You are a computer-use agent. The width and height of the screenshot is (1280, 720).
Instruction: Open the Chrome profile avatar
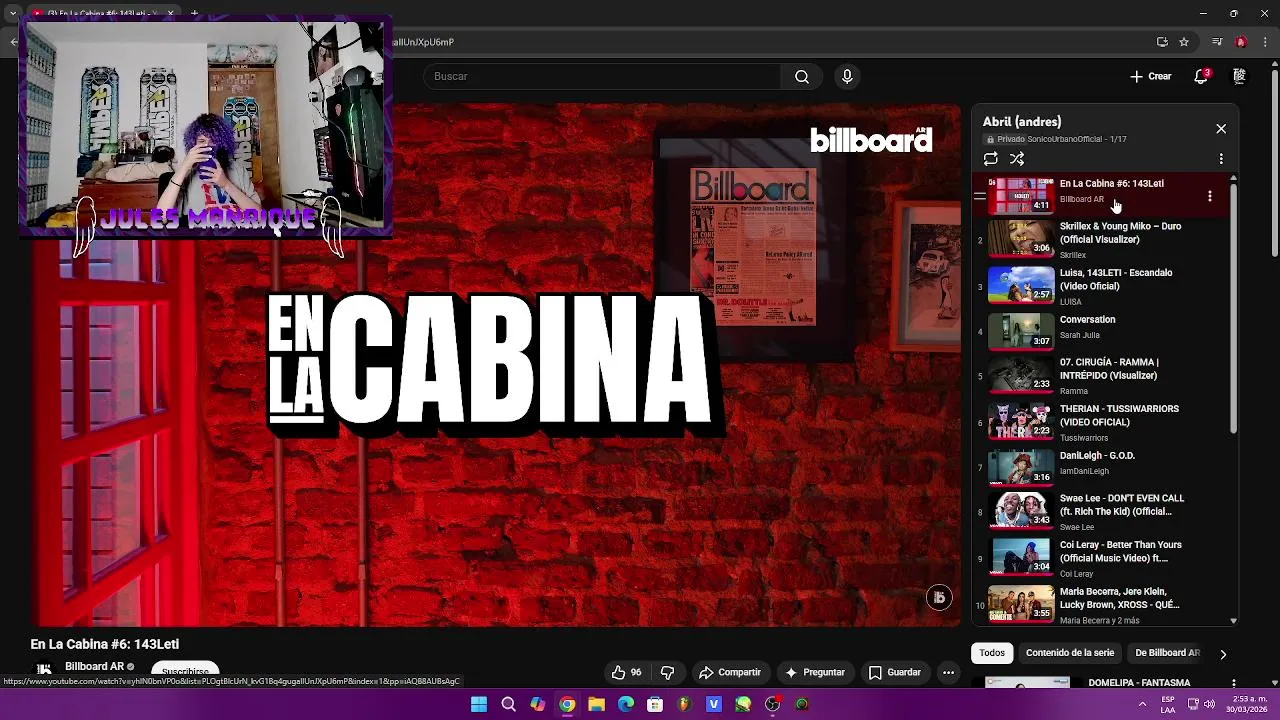1241,42
